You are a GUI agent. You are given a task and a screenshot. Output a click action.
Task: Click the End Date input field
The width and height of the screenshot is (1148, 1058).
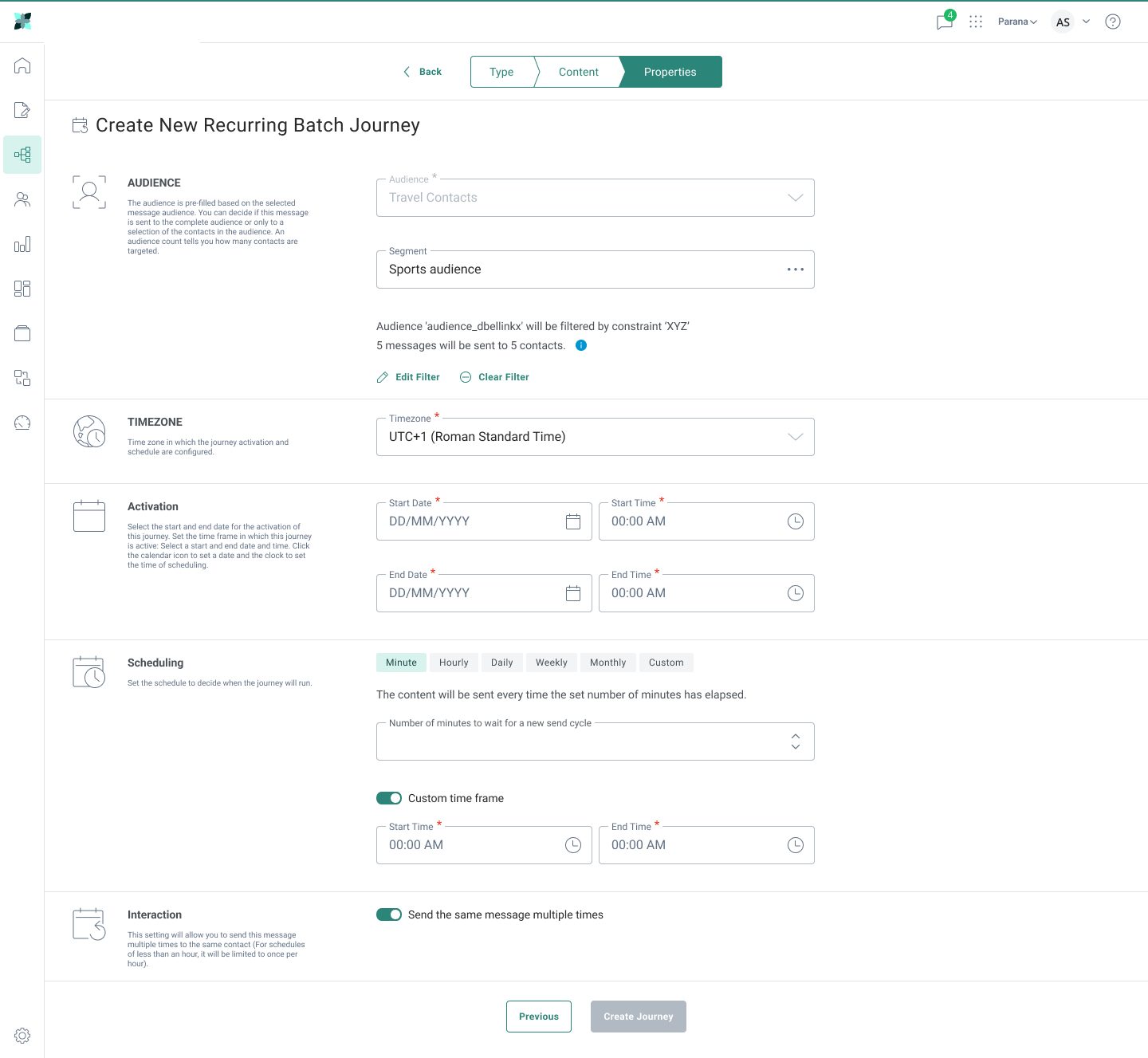coord(484,593)
